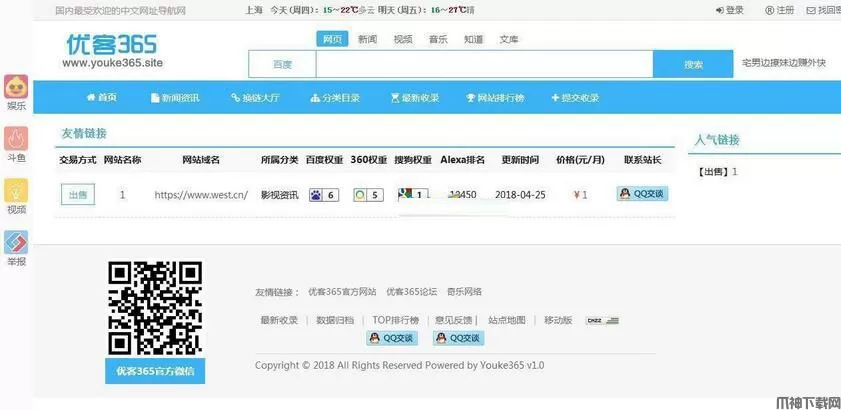The image size is (841, 410).
Task: Click the 价格(元/月) column header
Action: tap(580, 160)
